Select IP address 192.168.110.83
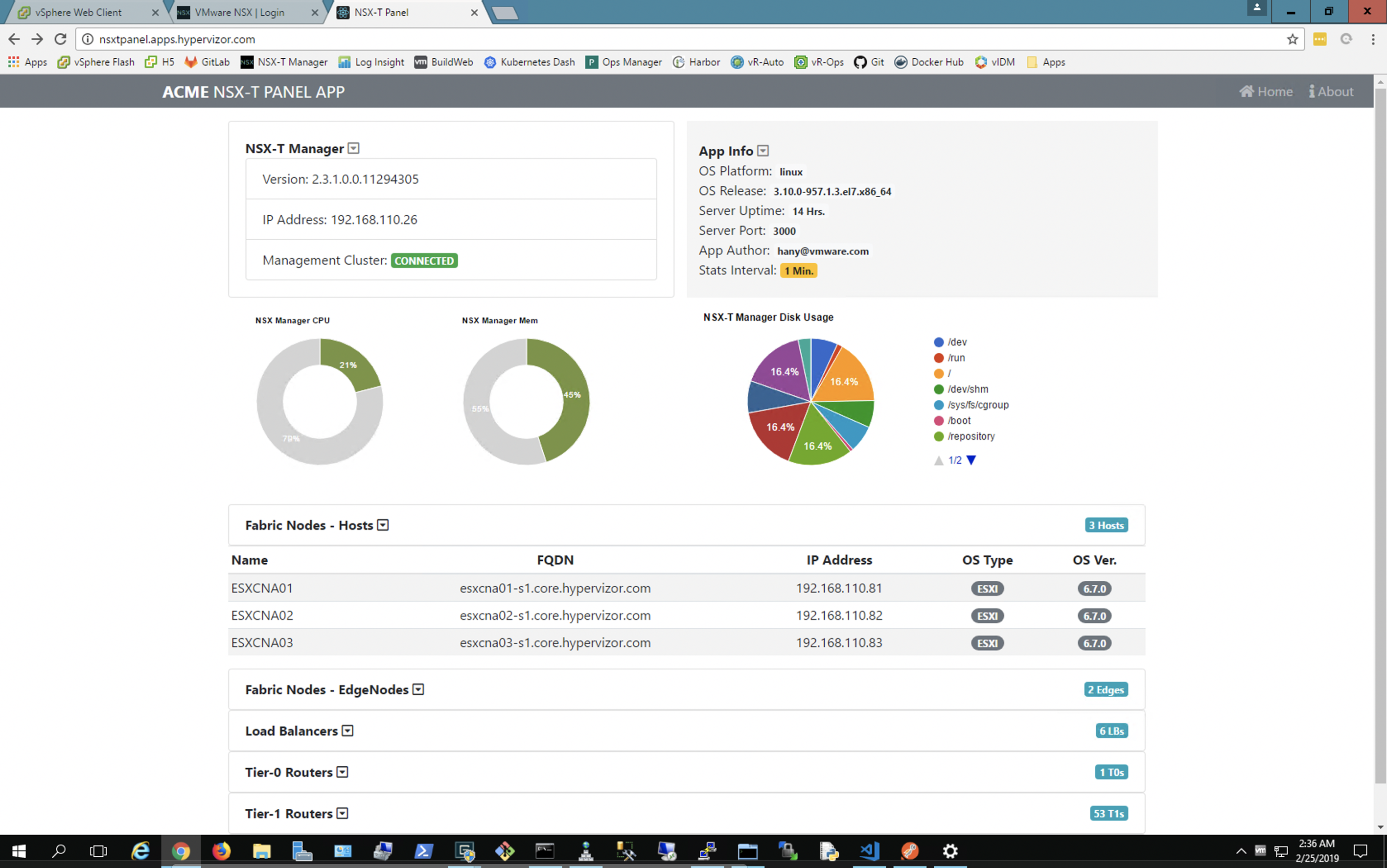 [839, 642]
